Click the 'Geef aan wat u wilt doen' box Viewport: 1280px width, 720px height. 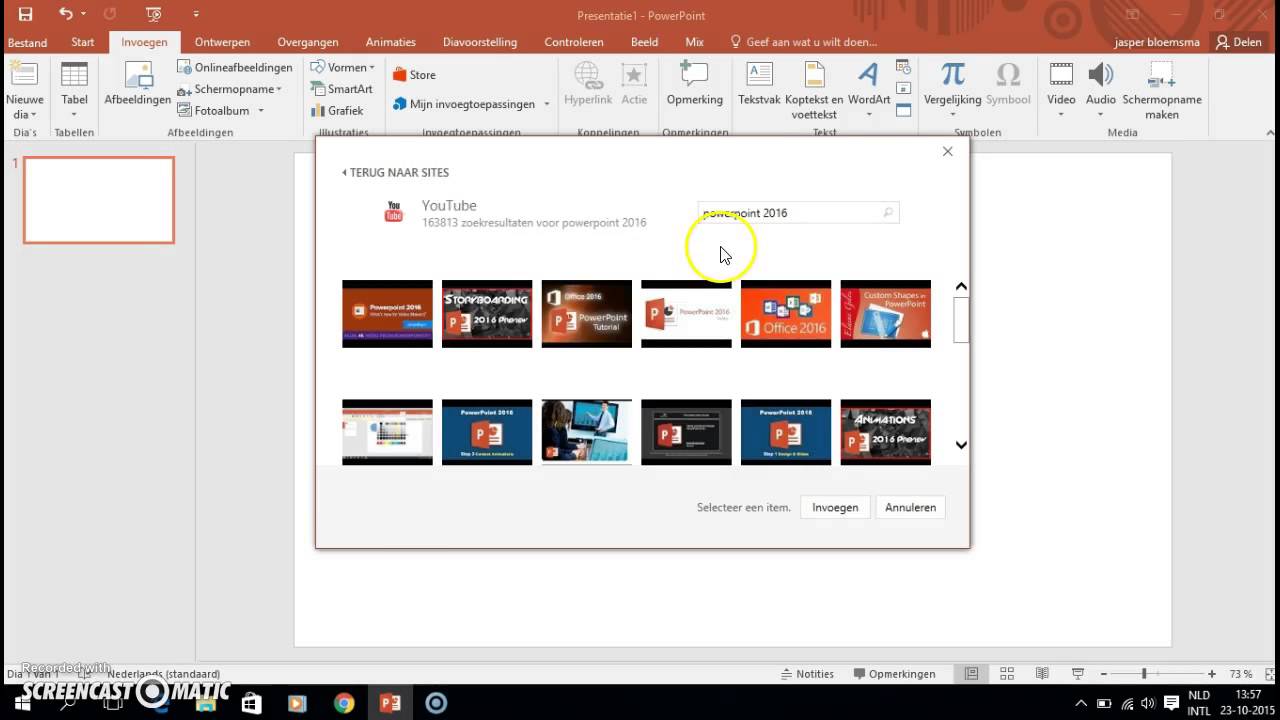[804, 42]
